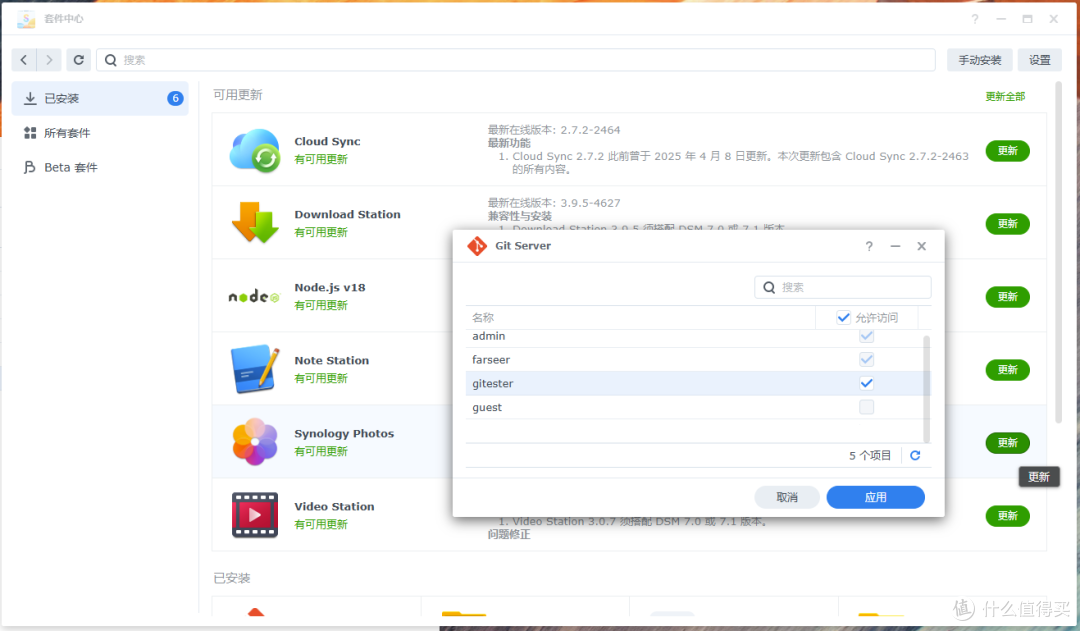Screen dimensions: 1080x631
Task: Click the Package Center vertical scrollbar
Action: (x=1059, y=251)
